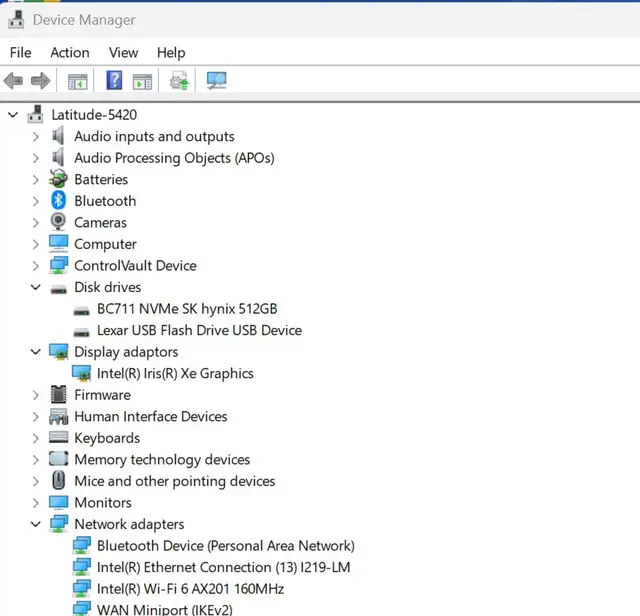Select Intel(R) Iris(R) Xe Graphics adapter
Image resolution: width=640 pixels, height=616 pixels.
[x=175, y=374]
